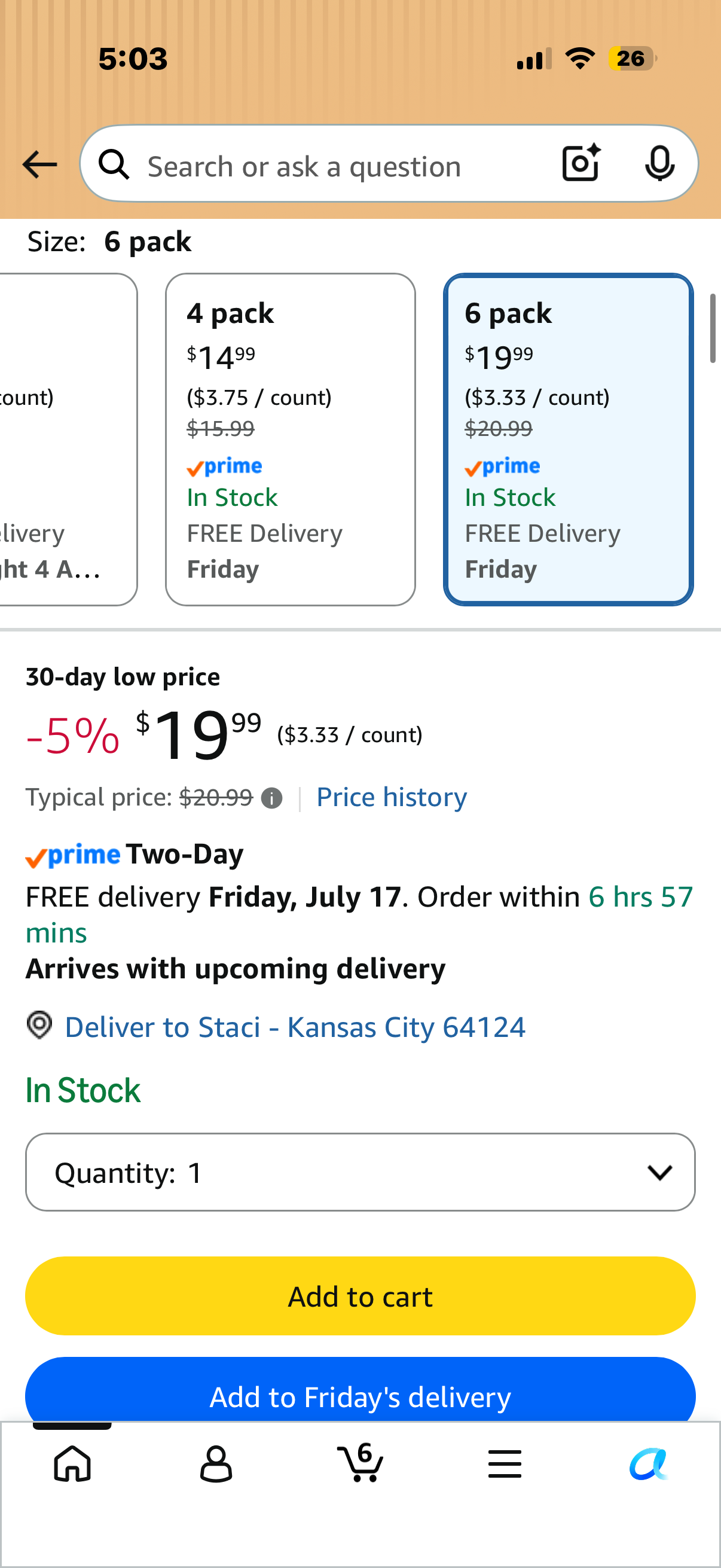Tap the typical price info icon
The height and width of the screenshot is (1568, 721).
pos(271,798)
